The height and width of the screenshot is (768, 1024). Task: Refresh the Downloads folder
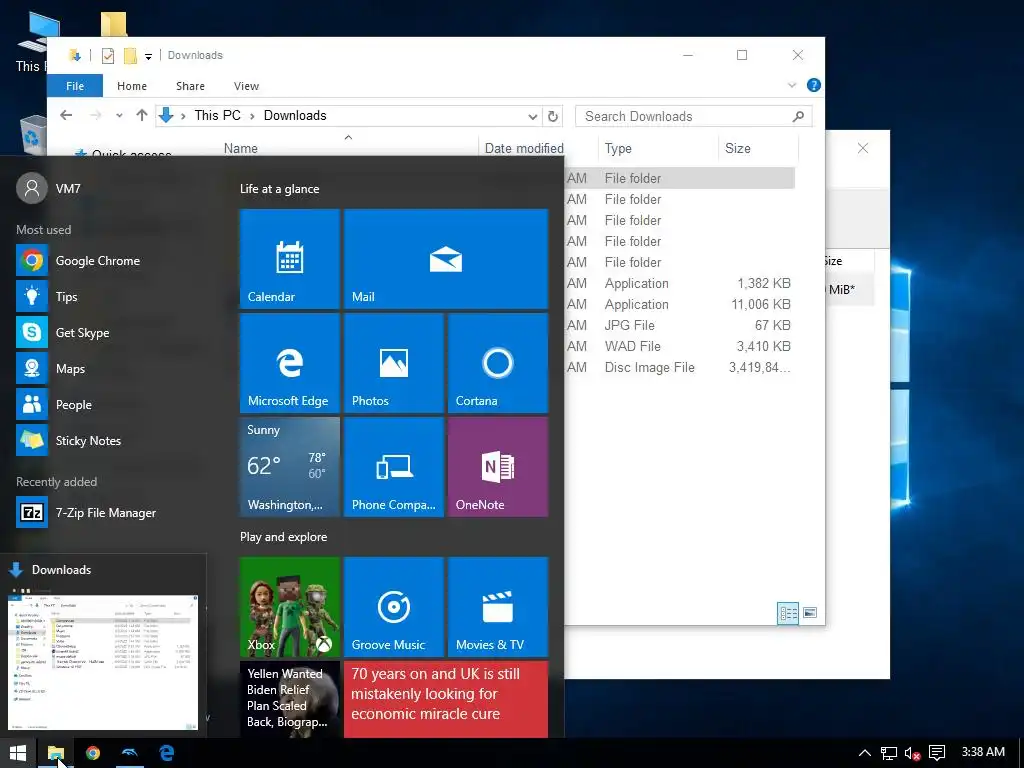pyautogui.click(x=552, y=116)
